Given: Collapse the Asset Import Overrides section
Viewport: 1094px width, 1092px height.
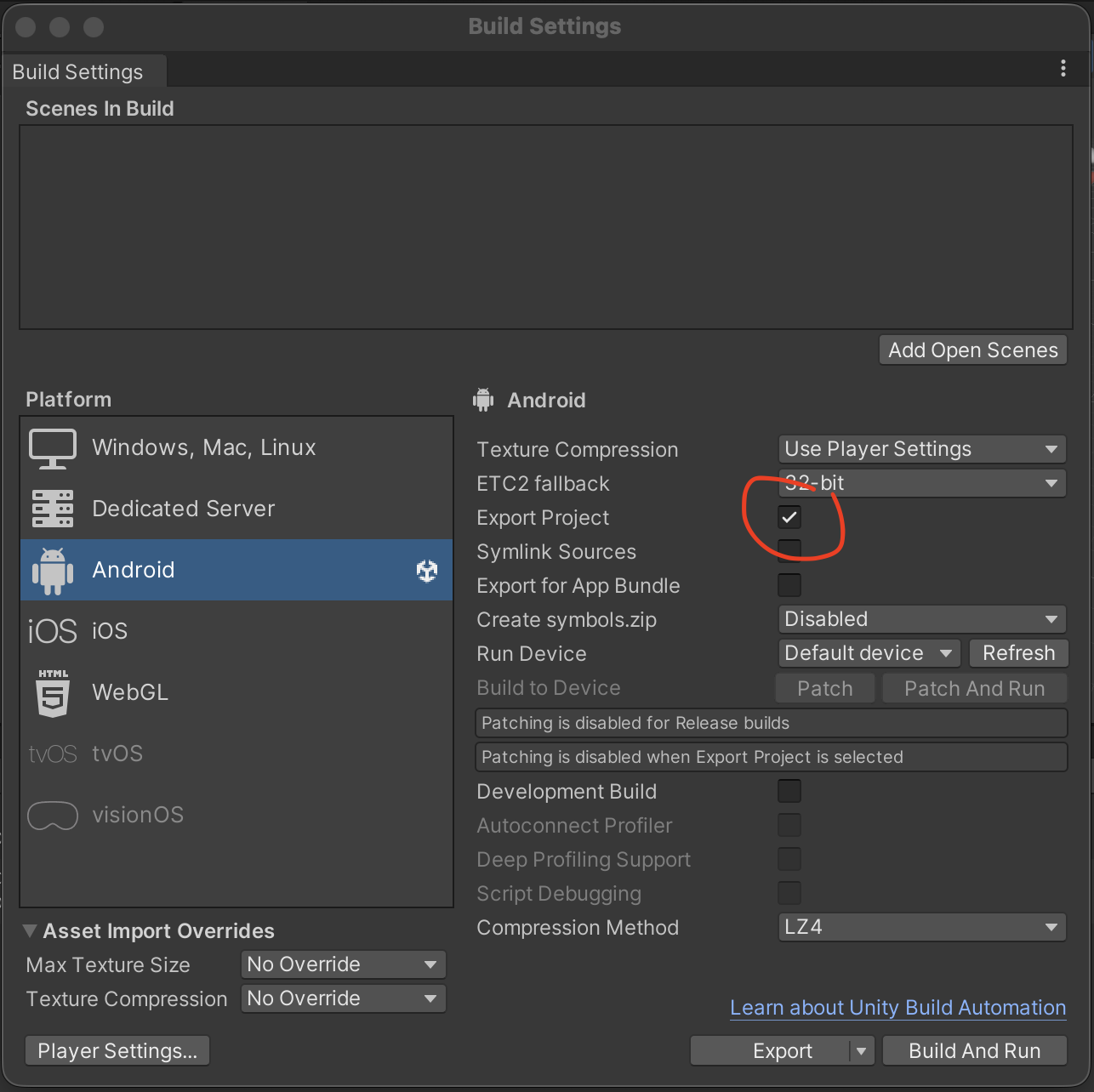Looking at the screenshot, I should [30, 930].
